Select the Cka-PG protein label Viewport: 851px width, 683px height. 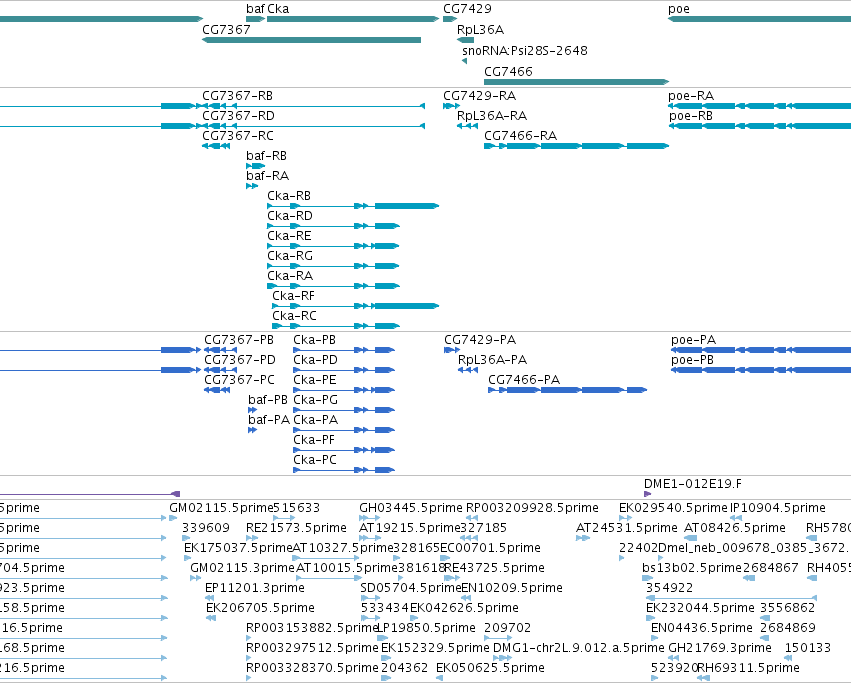click(315, 400)
